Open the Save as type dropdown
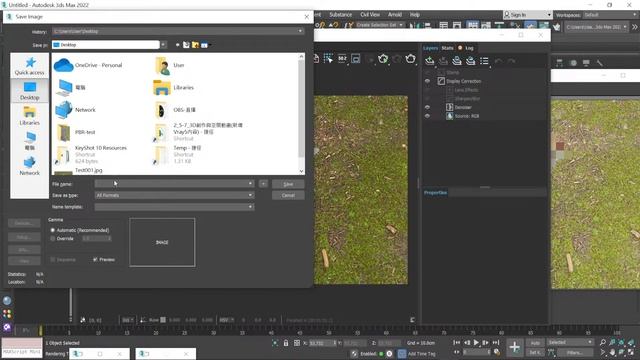Viewport: 640px width, 360px height. [x=250, y=195]
